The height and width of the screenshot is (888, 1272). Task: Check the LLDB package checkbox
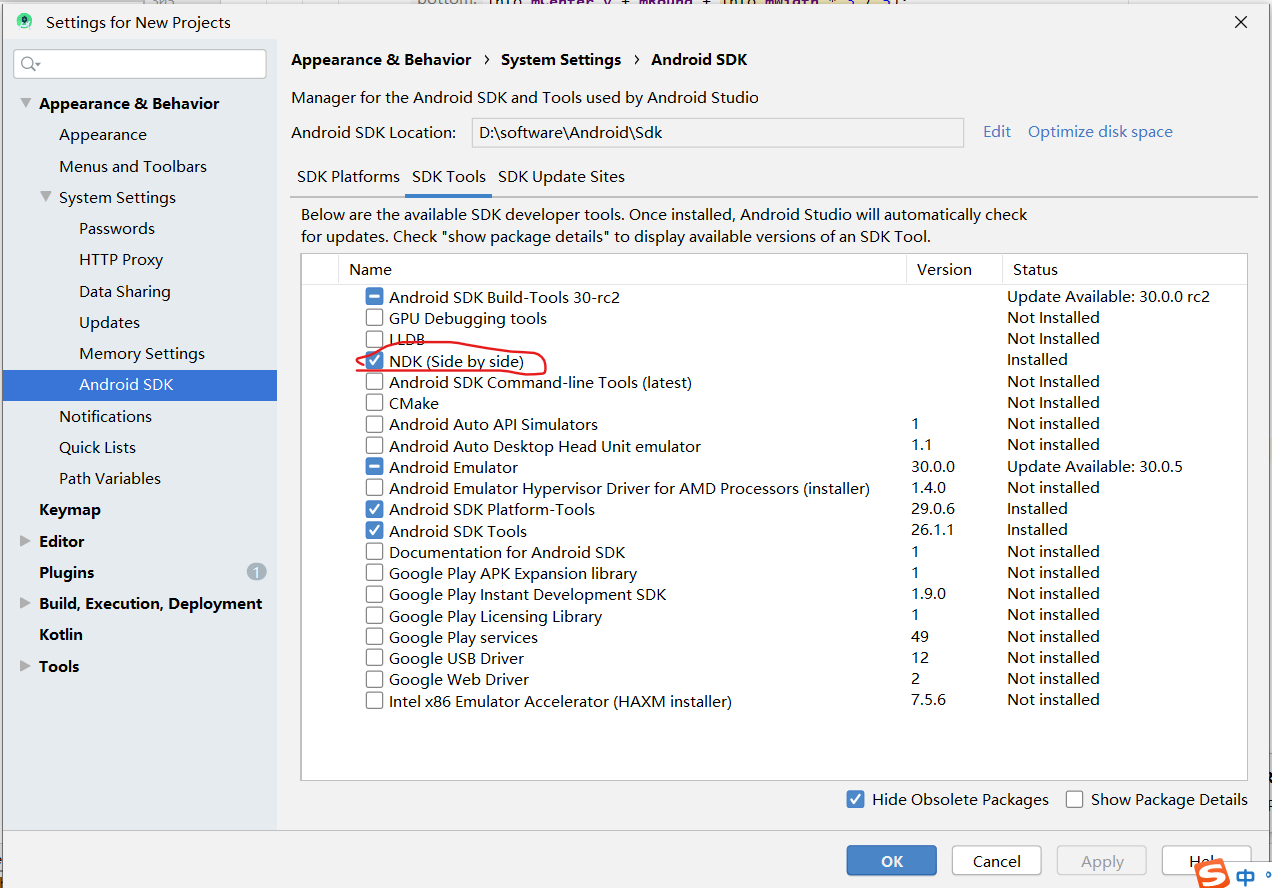pos(374,339)
